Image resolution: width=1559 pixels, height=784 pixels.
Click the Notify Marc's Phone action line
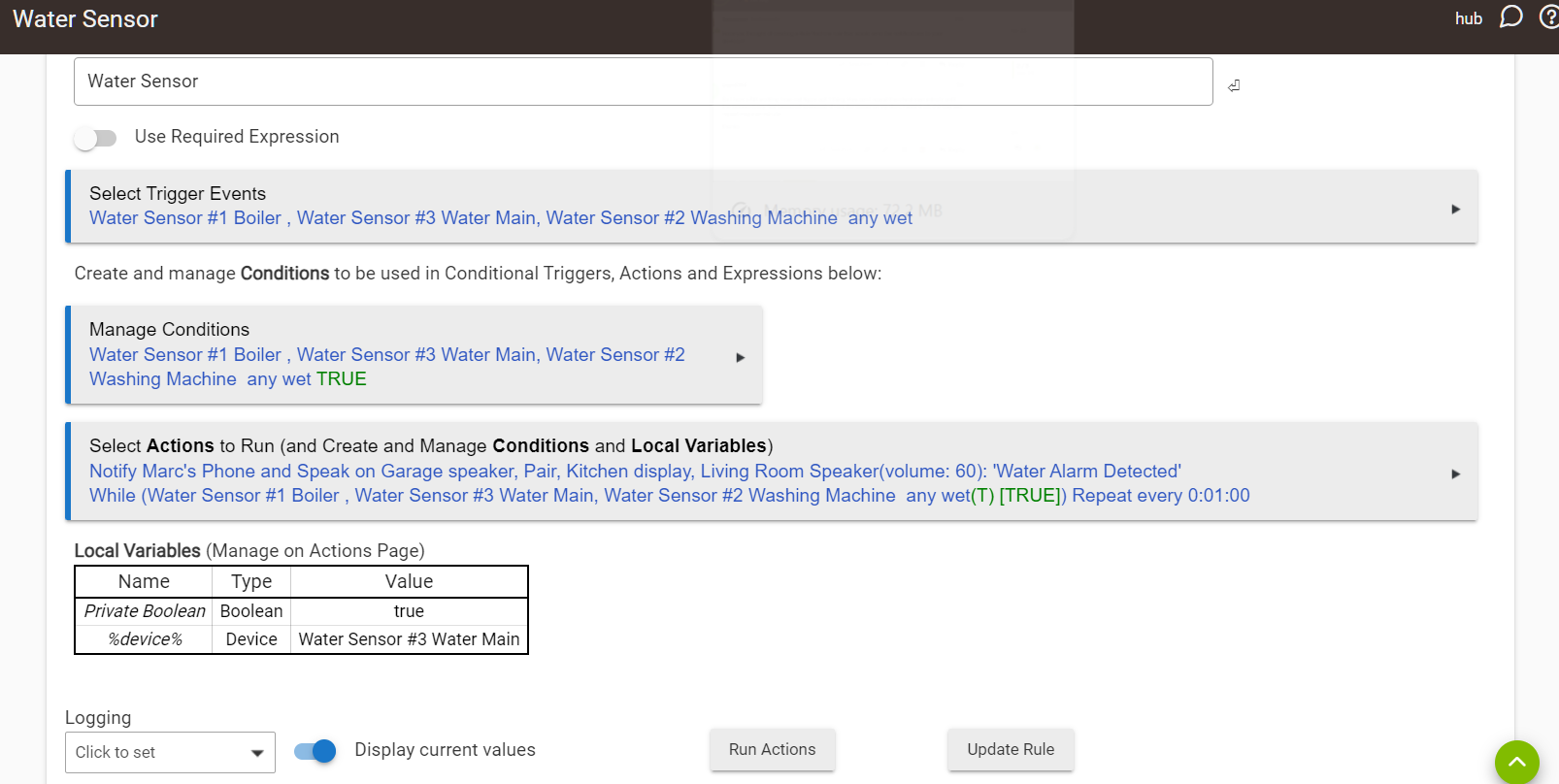[x=635, y=471]
